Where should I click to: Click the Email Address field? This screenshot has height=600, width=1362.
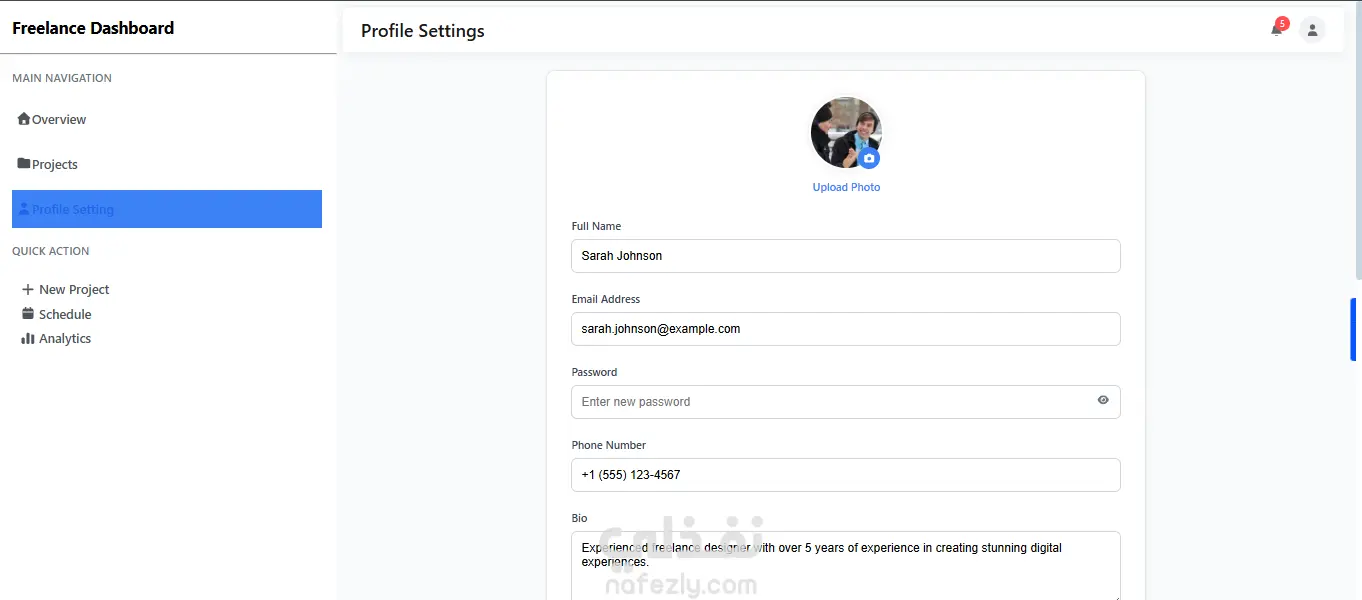click(x=845, y=329)
